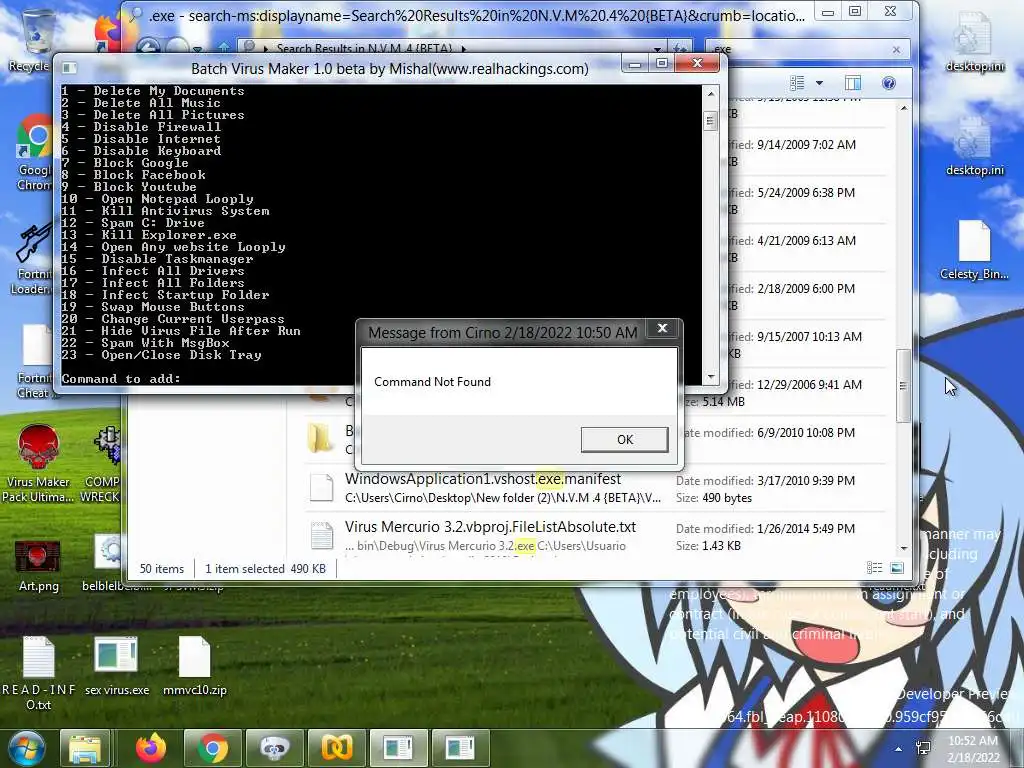1024x768 pixels.
Task: Switch to the first batch window taskbar button
Action: (398, 748)
